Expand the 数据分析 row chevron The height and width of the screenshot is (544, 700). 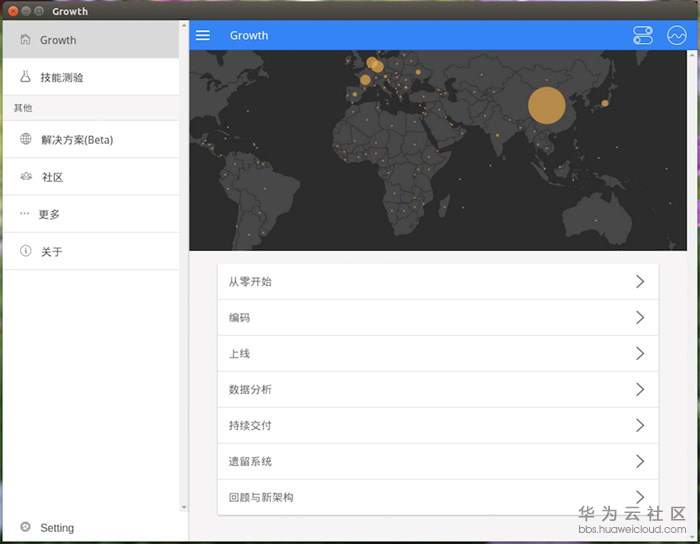tap(640, 389)
